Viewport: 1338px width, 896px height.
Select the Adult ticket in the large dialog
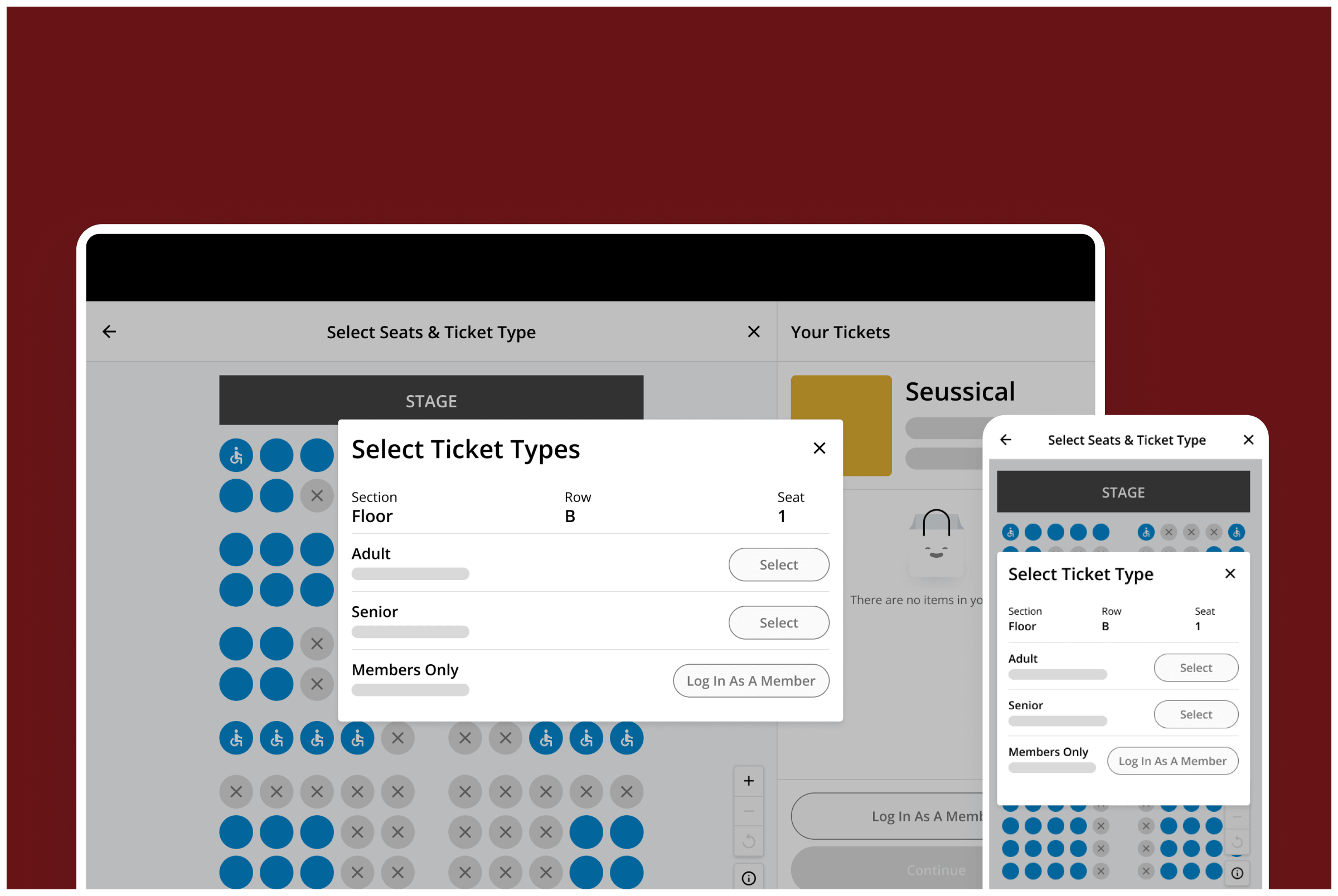tap(778, 564)
